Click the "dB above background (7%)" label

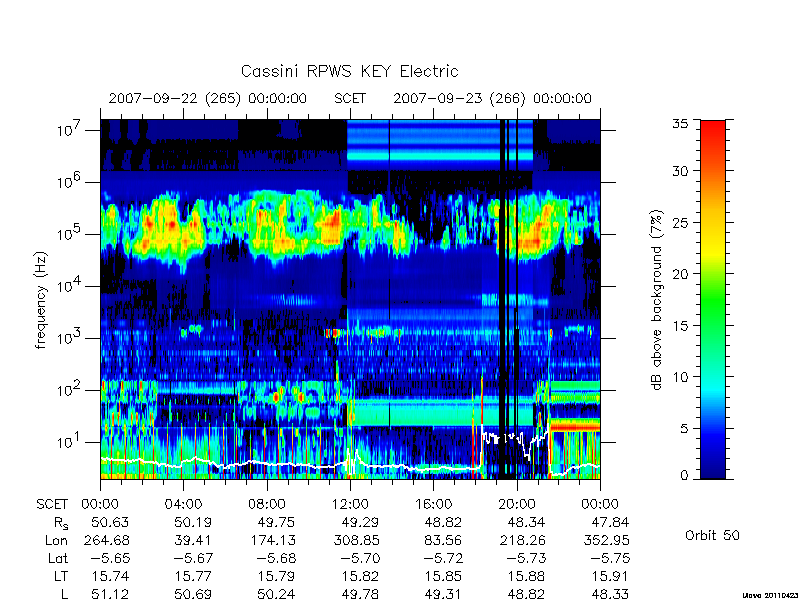click(x=657, y=300)
